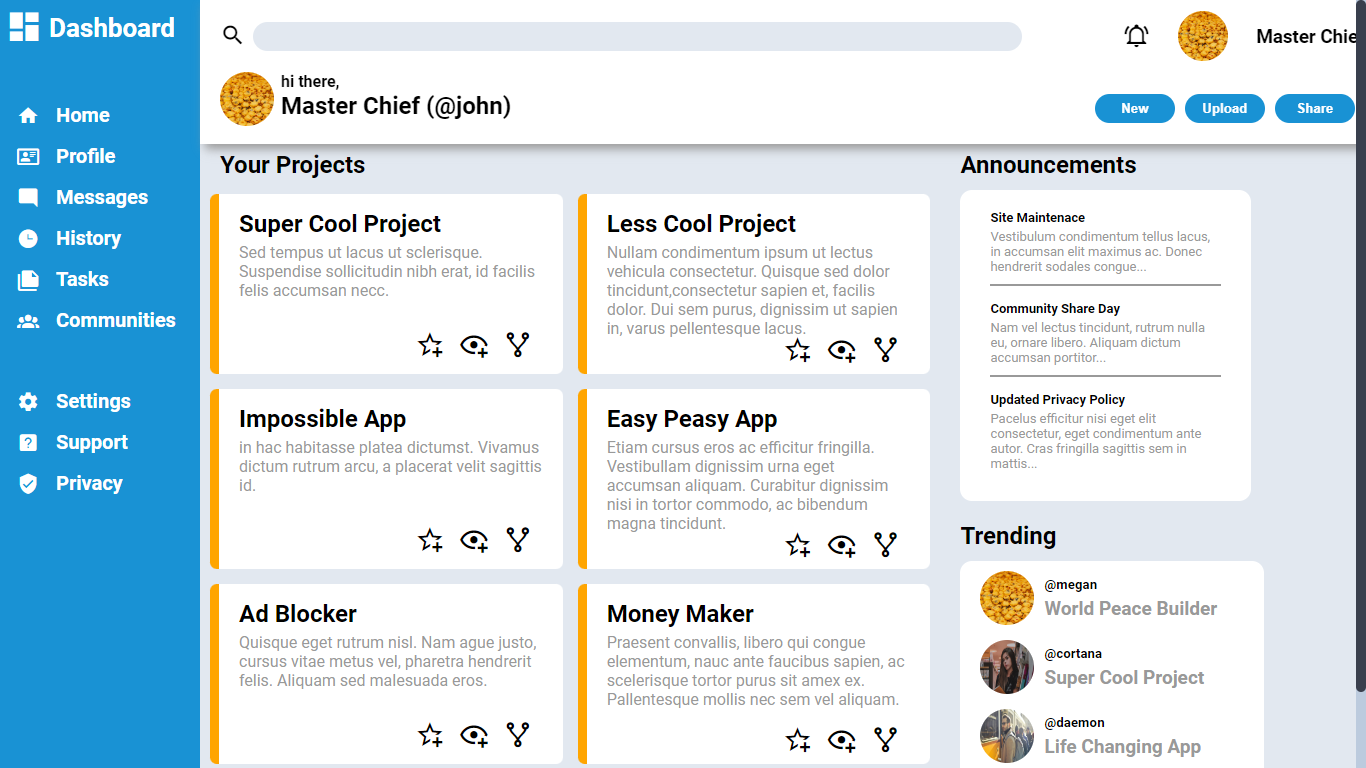Open @cortana's trending Super Cool Project
This screenshot has height=768, width=1366.
click(x=1124, y=677)
